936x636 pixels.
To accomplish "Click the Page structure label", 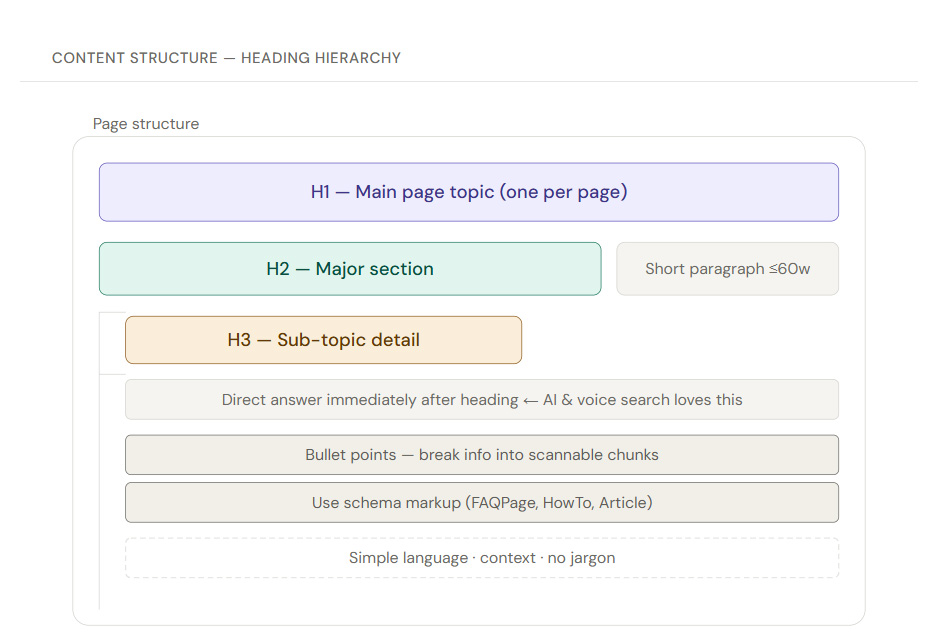I will [x=145, y=123].
